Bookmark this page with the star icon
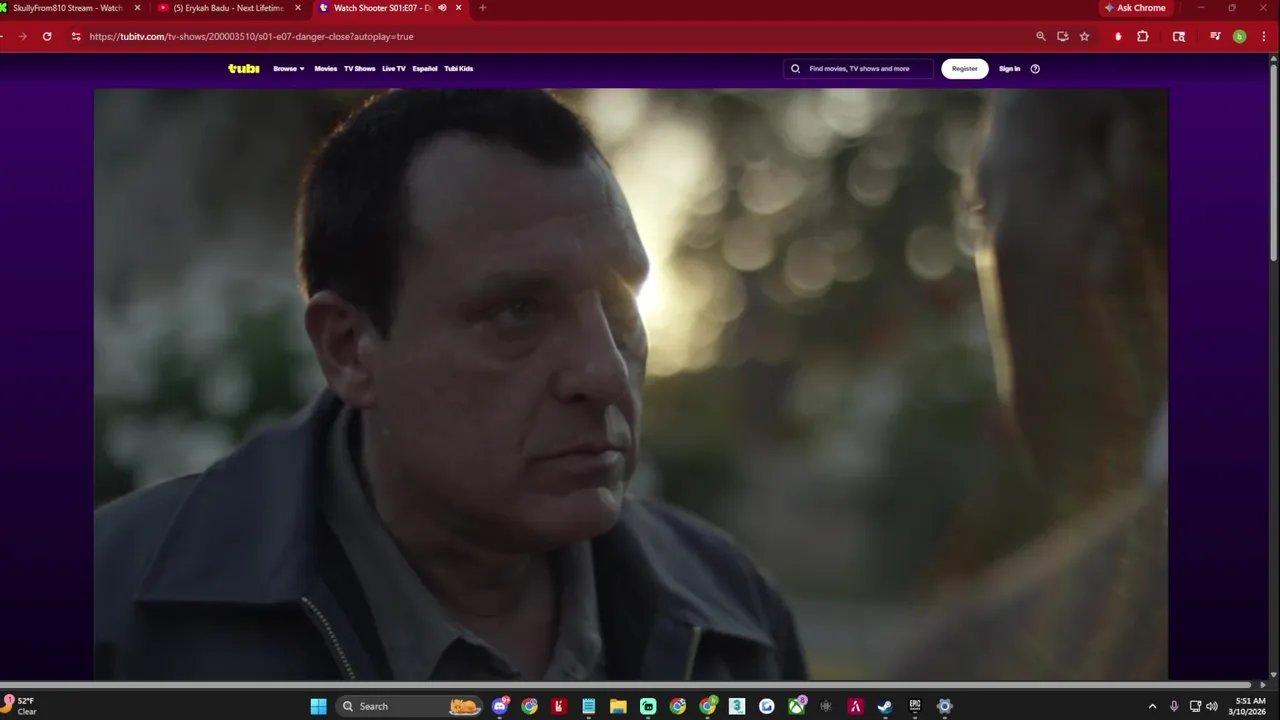 1085,36
